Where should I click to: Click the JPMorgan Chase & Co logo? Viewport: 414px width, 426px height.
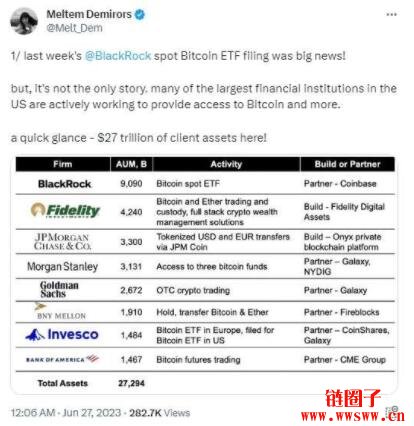62,242
